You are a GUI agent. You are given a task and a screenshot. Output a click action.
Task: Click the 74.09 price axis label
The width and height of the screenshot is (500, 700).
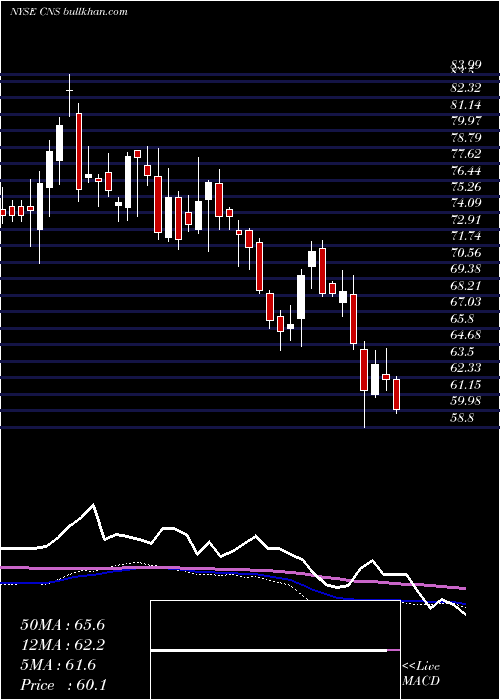click(x=466, y=203)
